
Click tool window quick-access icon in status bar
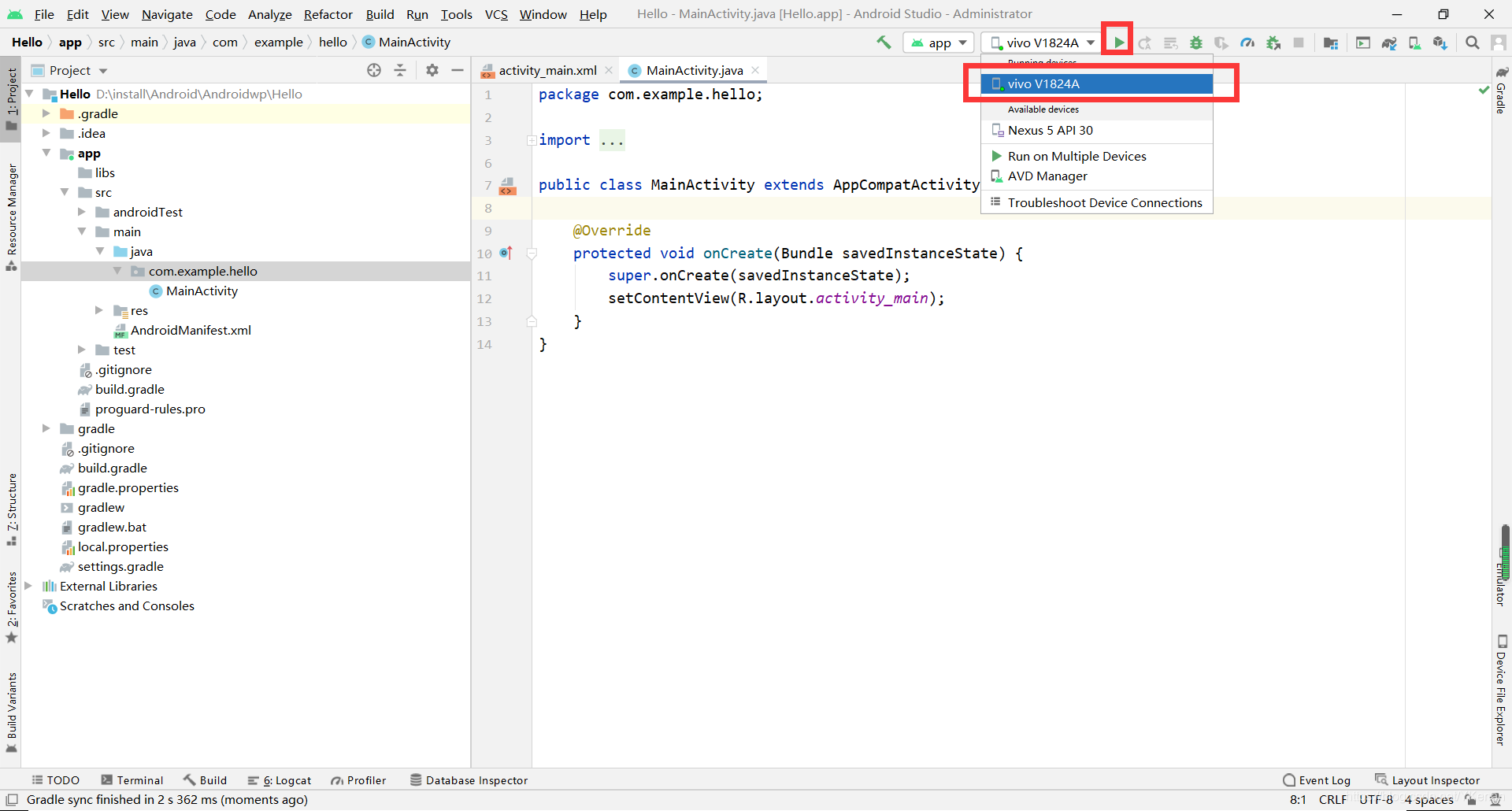click(x=12, y=800)
